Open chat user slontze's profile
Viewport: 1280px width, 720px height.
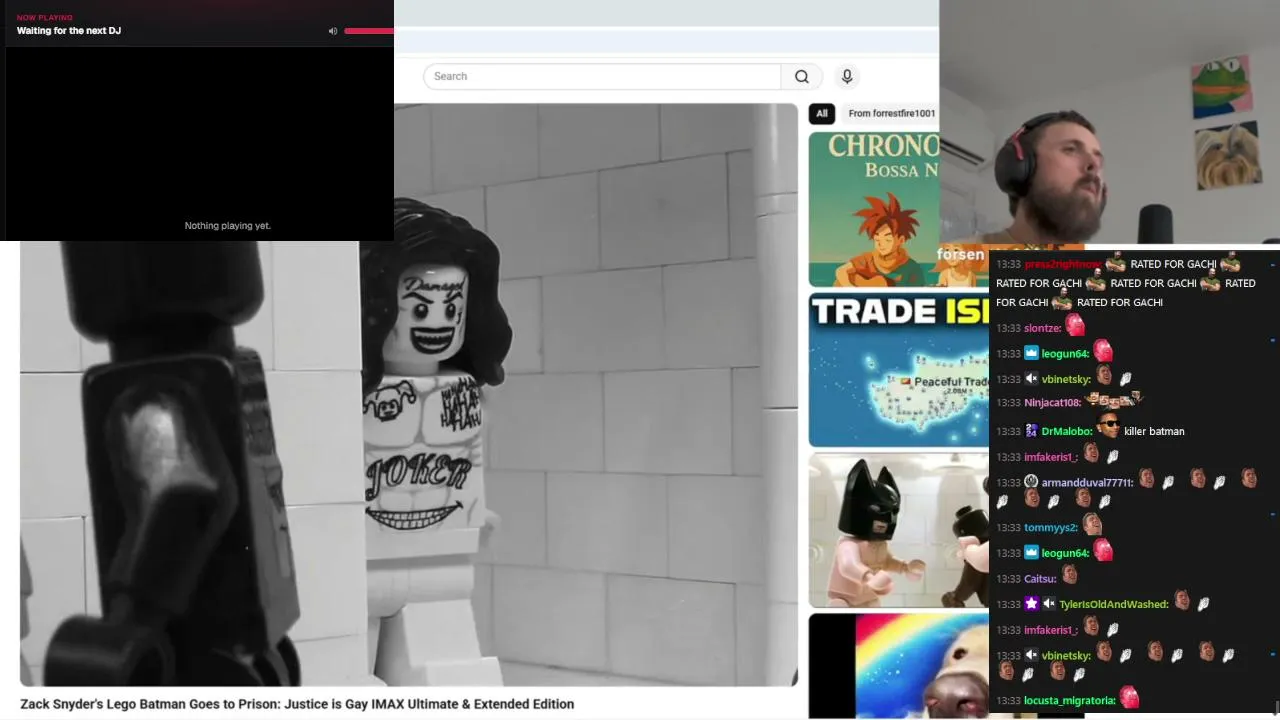pyautogui.click(x=1042, y=328)
